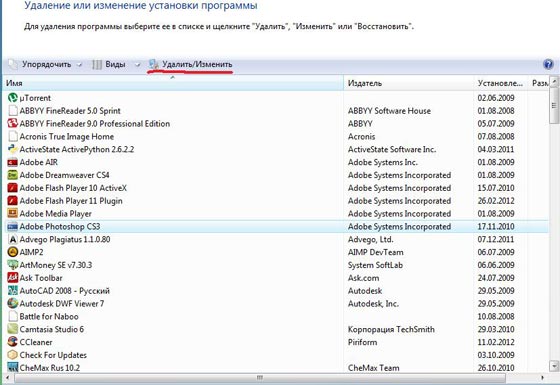
Task: Click publisher Корпорация TechSmith
Action: coord(391,329)
